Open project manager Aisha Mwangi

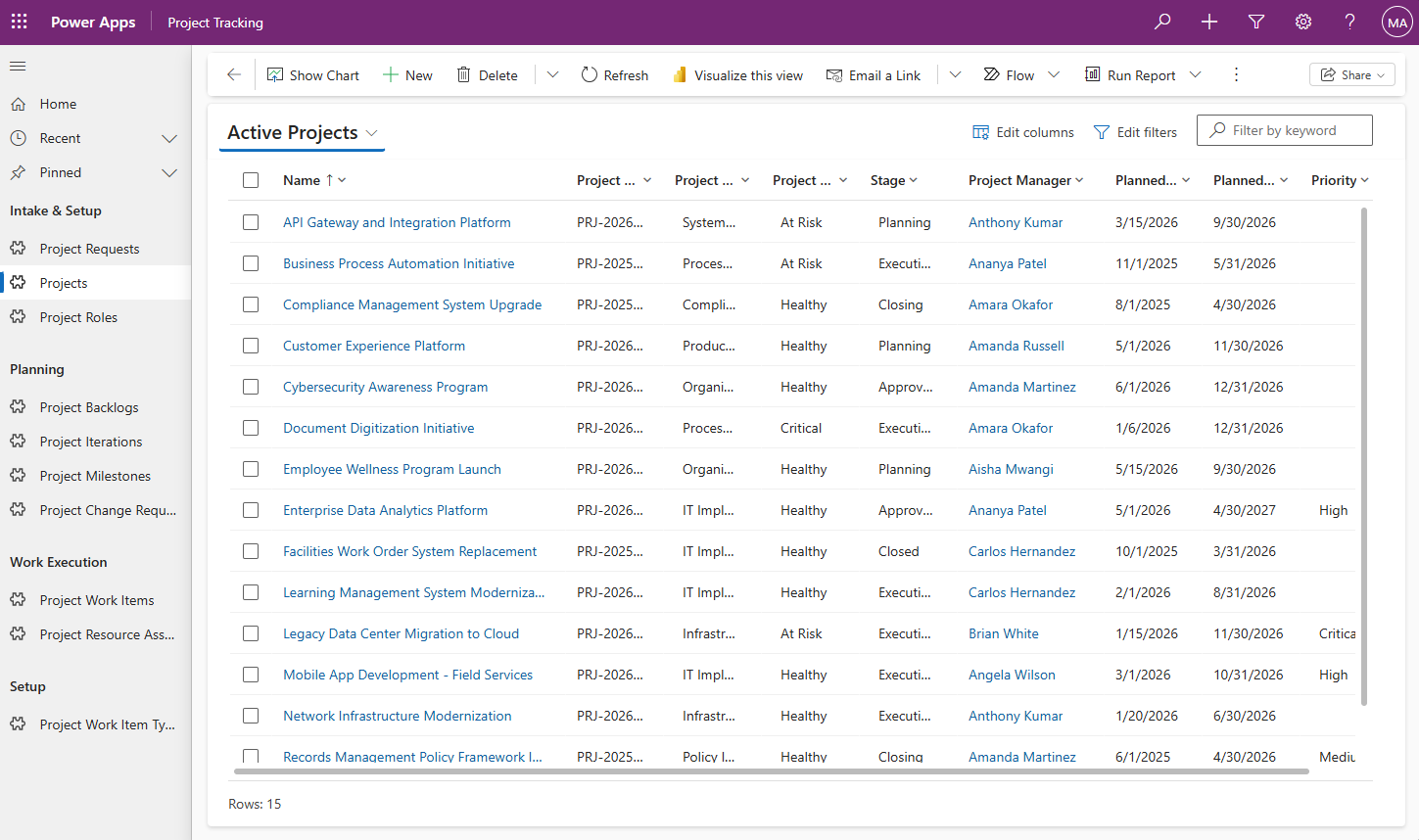point(1011,469)
